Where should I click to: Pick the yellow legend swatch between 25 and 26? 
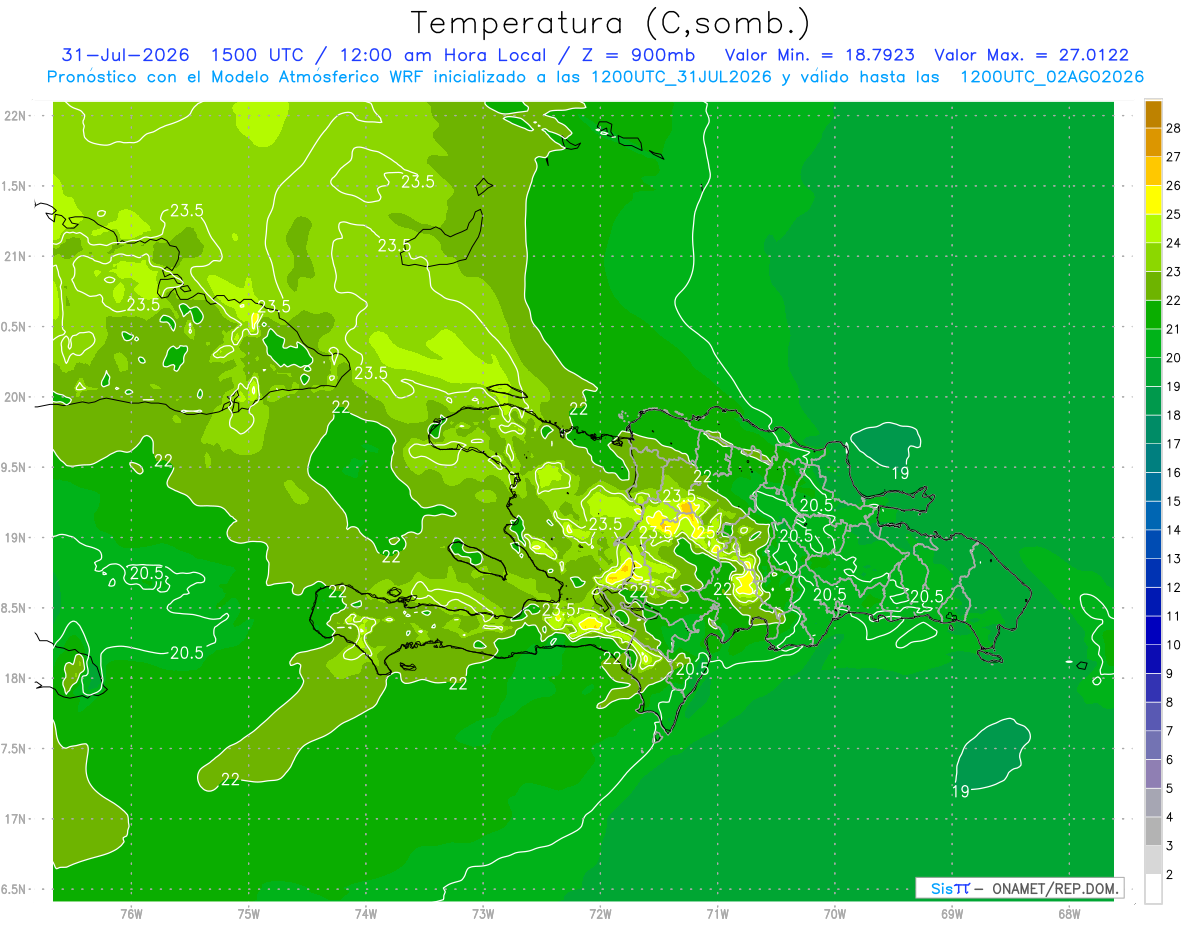(1153, 200)
